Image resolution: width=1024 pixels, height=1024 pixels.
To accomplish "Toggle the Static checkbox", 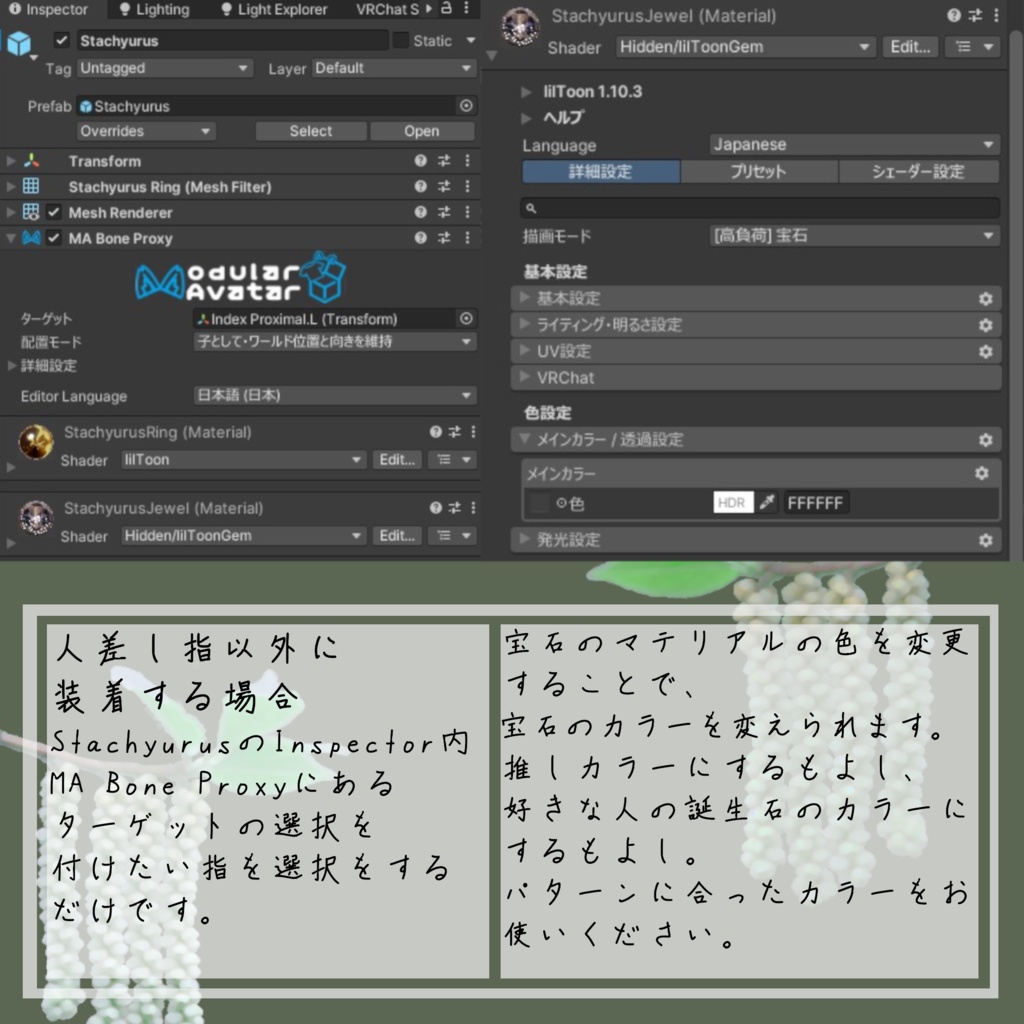I will coord(400,40).
